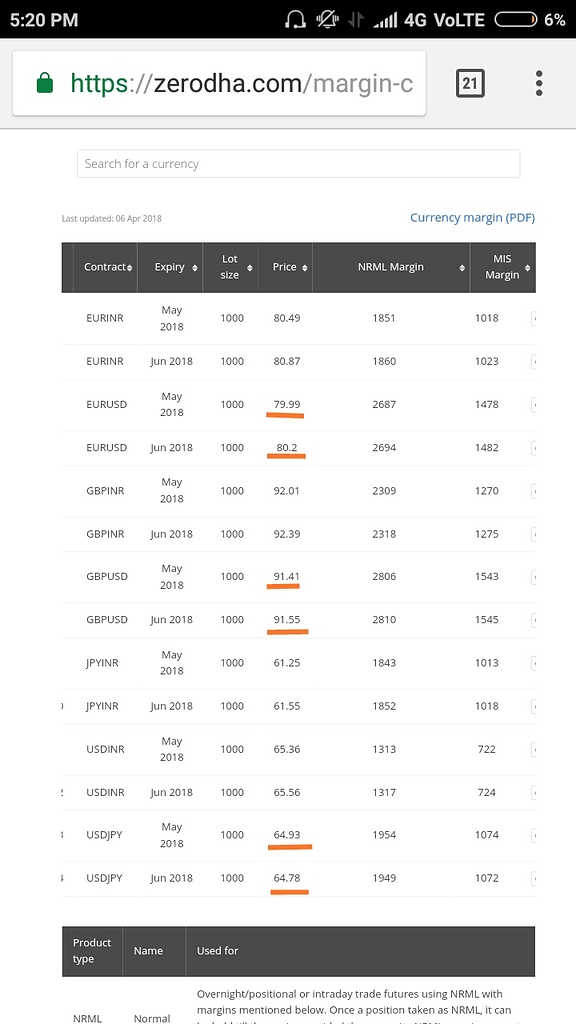The height and width of the screenshot is (1024, 576).
Task: Sort the MIS Margin column
Action: (x=527, y=267)
